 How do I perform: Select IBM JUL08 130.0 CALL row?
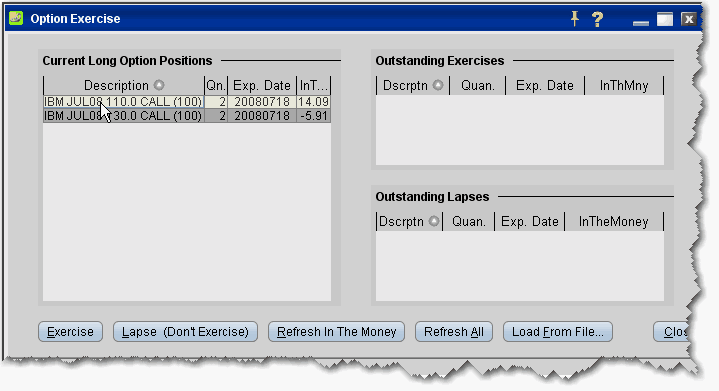pyautogui.click(x=187, y=116)
